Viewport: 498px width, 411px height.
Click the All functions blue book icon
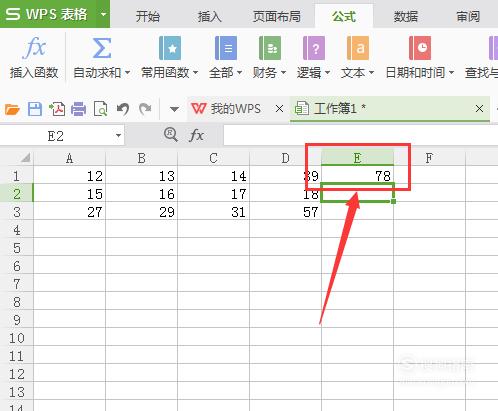click(x=226, y=48)
